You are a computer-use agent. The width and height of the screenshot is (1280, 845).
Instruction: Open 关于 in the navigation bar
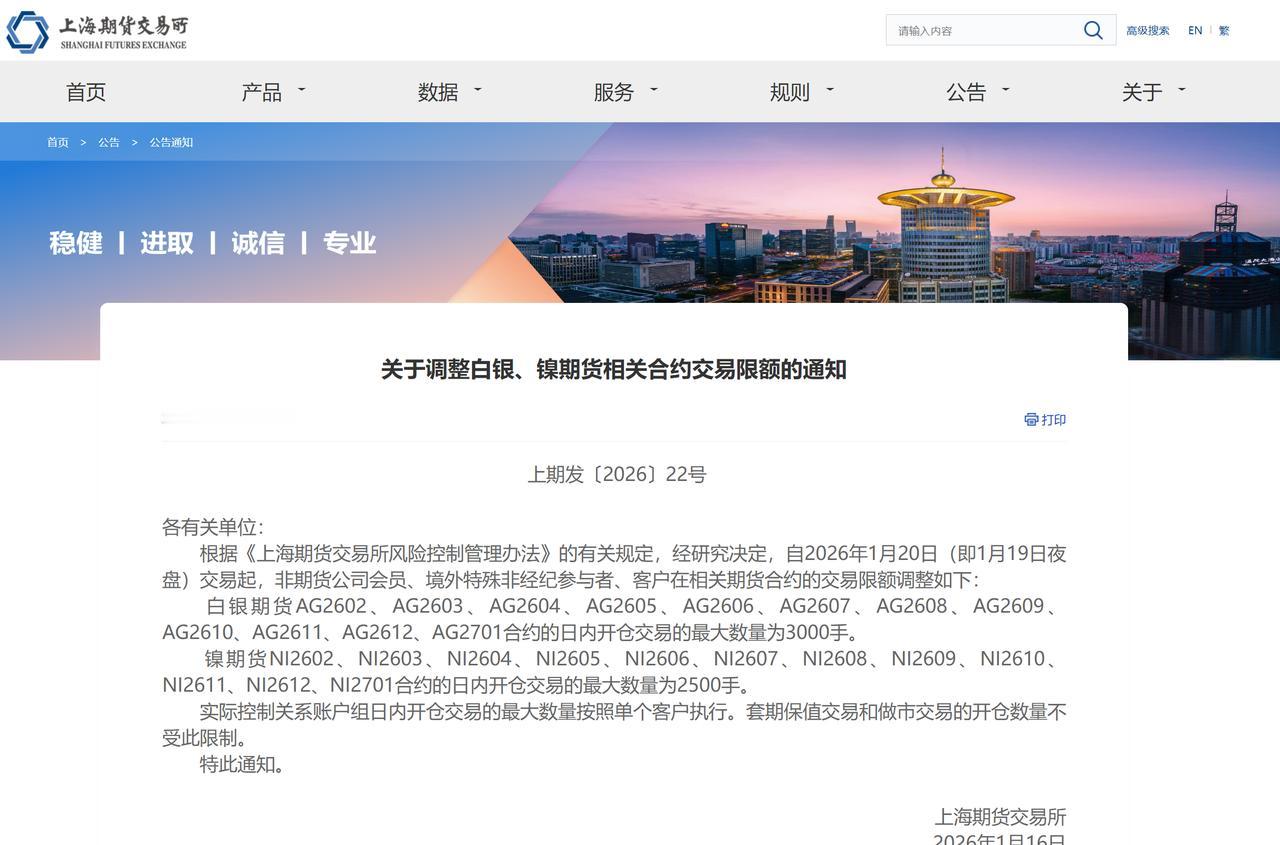point(1142,91)
